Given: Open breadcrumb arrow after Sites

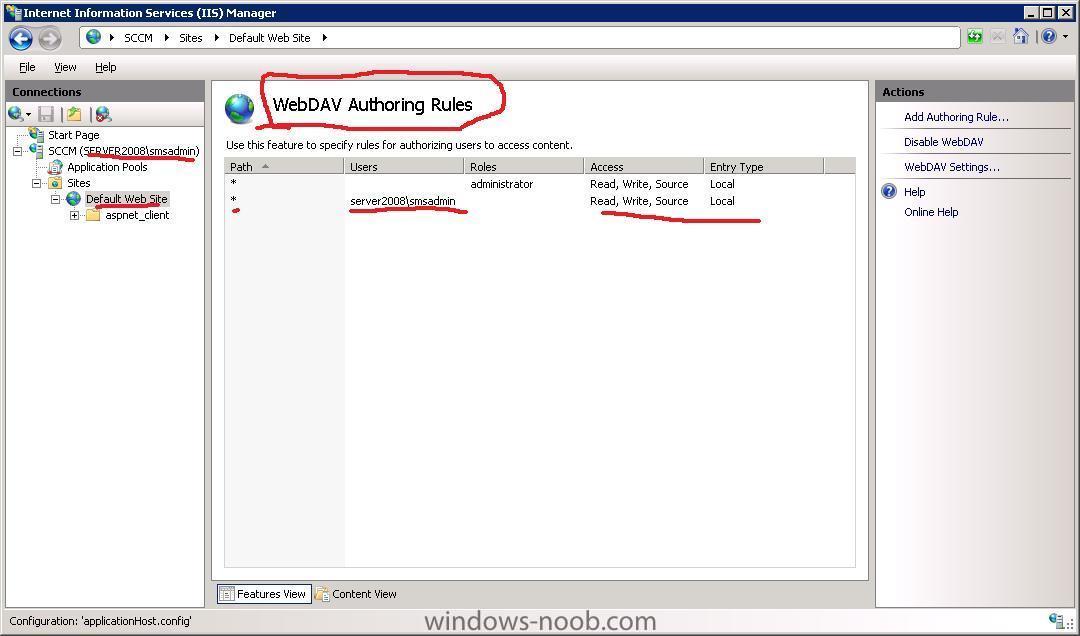Looking at the screenshot, I should (x=216, y=38).
